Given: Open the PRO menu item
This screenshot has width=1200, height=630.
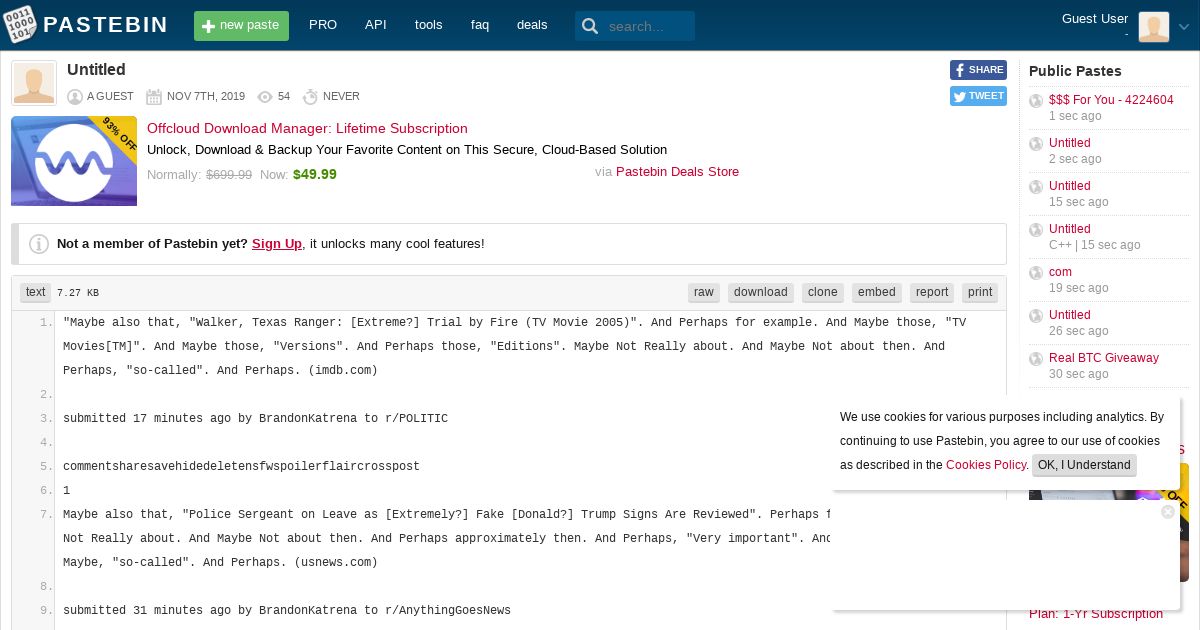Looking at the screenshot, I should click(323, 25).
